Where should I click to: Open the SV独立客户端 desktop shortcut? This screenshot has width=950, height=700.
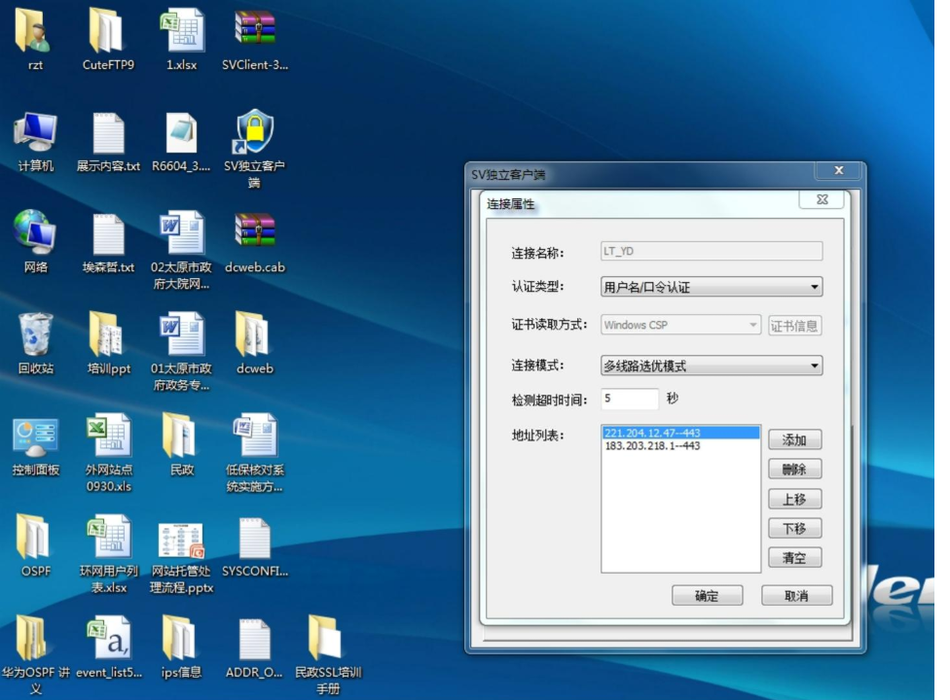tap(254, 135)
